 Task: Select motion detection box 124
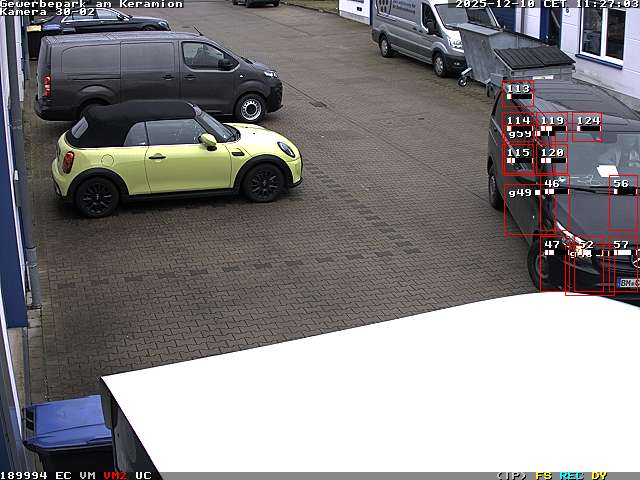pos(587,125)
